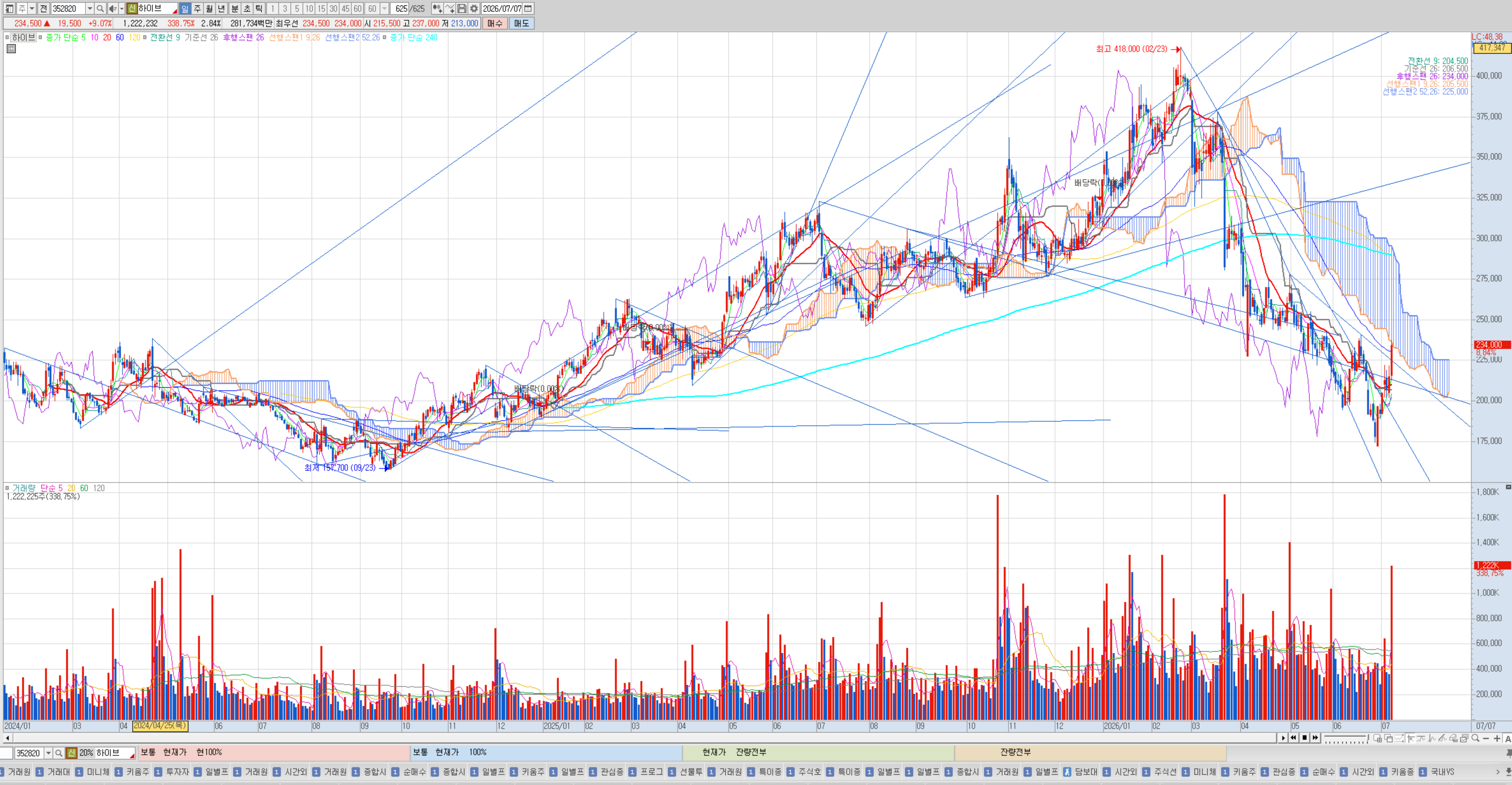Click the plus zoom-in icon

point(1497,738)
